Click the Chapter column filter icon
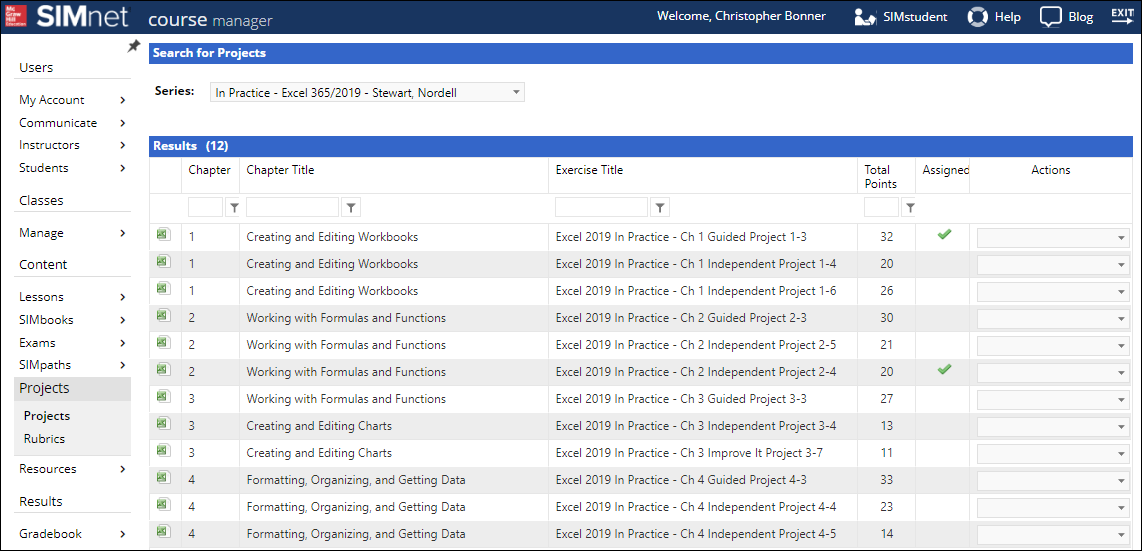 click(234, 208)
